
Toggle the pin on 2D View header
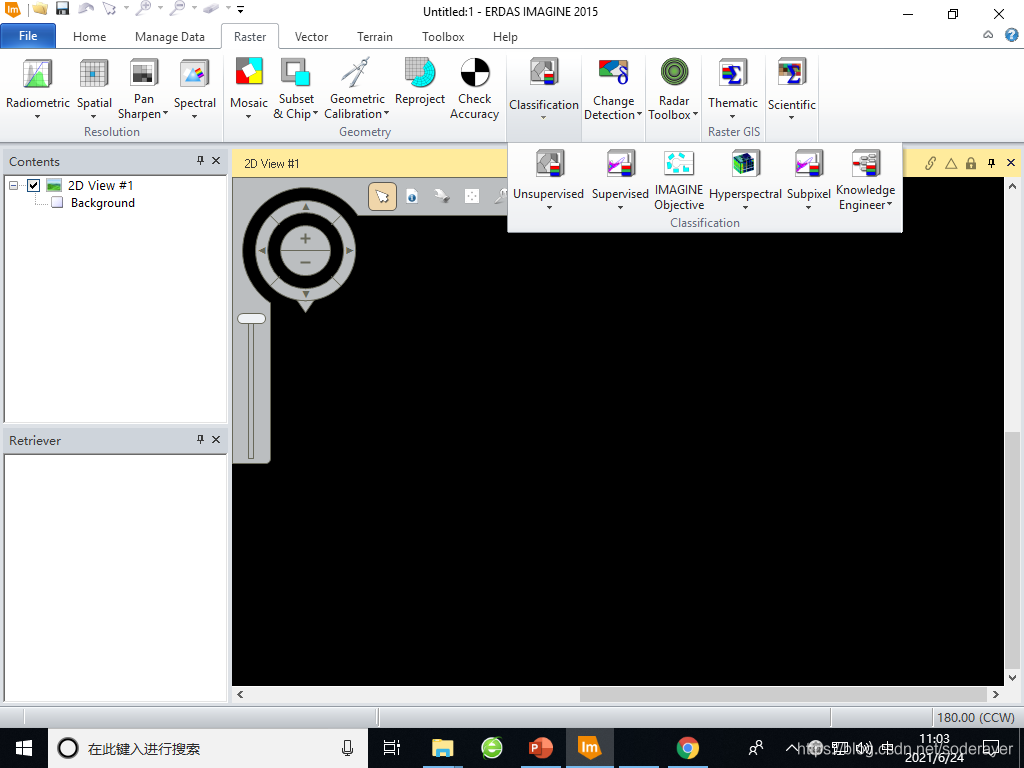991,163
